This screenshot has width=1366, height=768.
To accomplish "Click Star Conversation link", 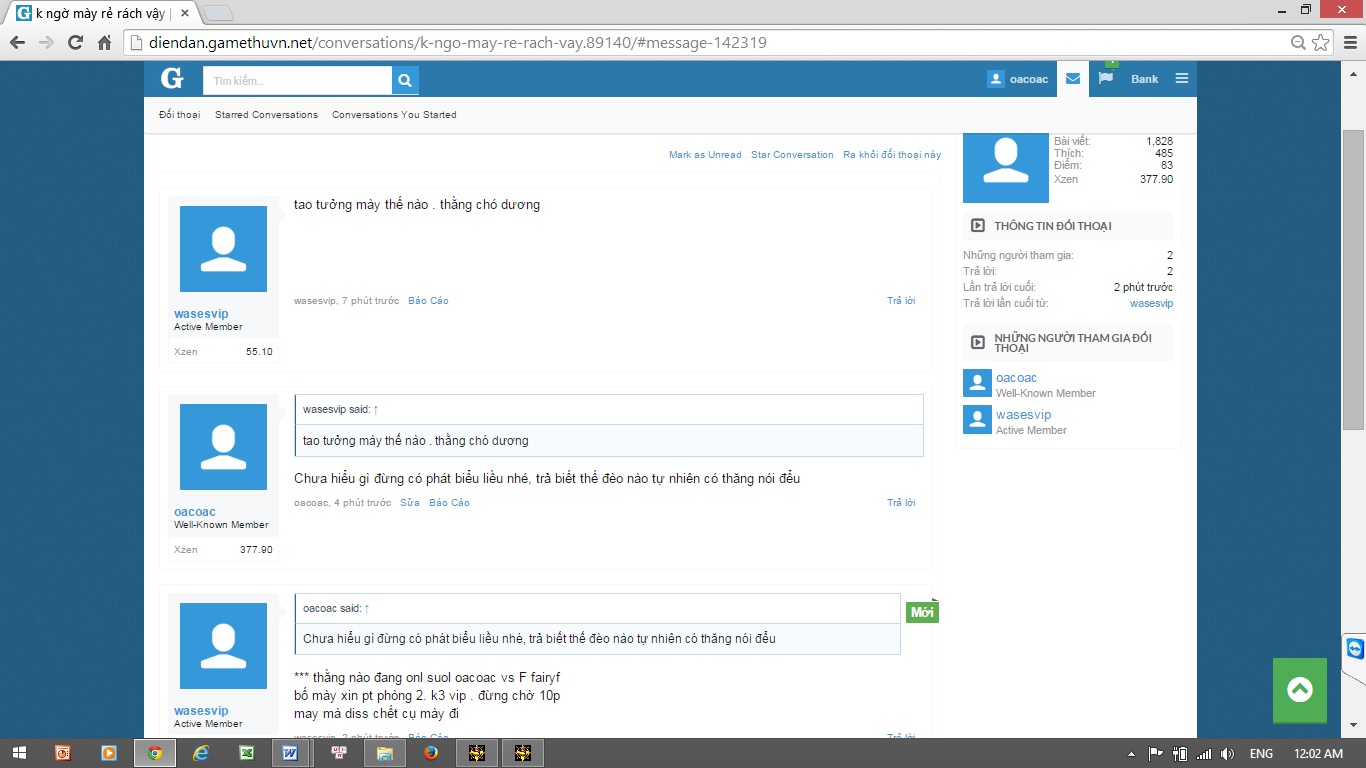I will 792,155.
